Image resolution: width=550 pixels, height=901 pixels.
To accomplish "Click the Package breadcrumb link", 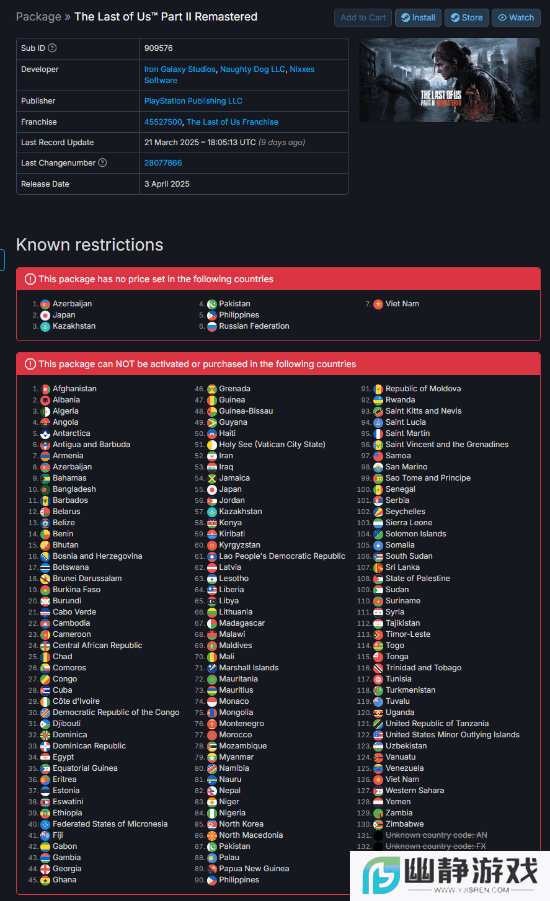I will pos(39,17).
